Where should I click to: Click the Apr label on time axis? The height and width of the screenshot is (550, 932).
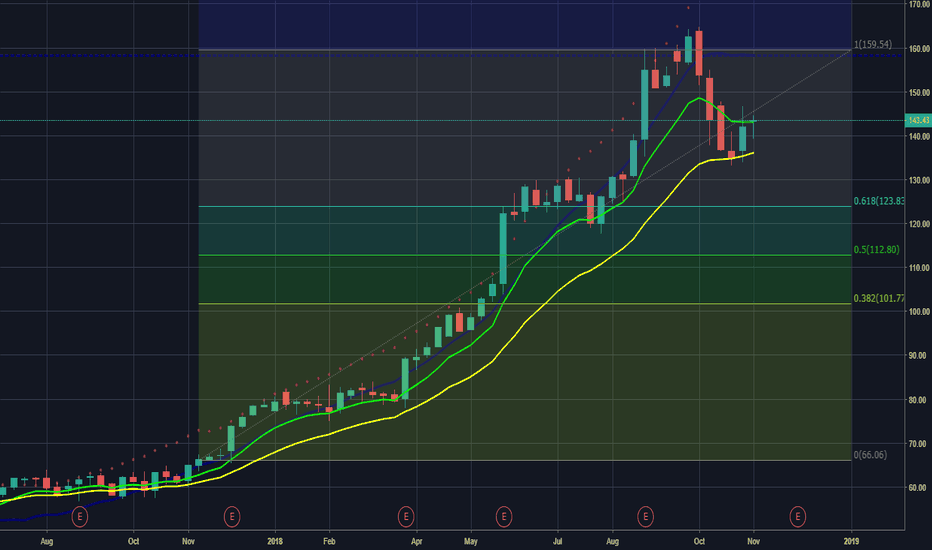tap(417, 542)
